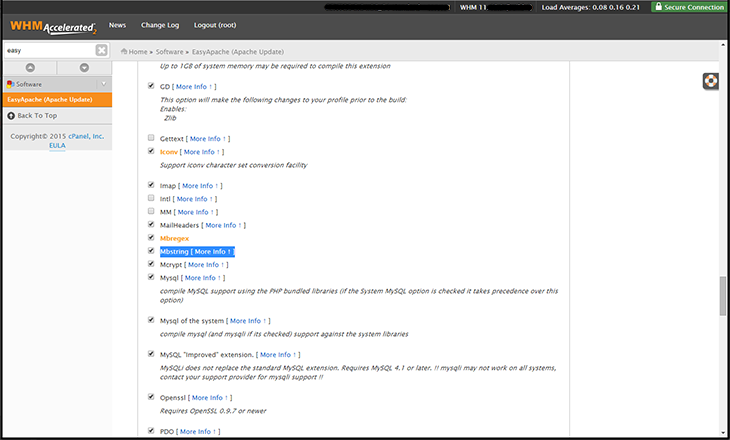The height and width of the screenshot is (440, 730).
Task: Toggle the Iconv checkbox
Action: (x=151, y=151)
